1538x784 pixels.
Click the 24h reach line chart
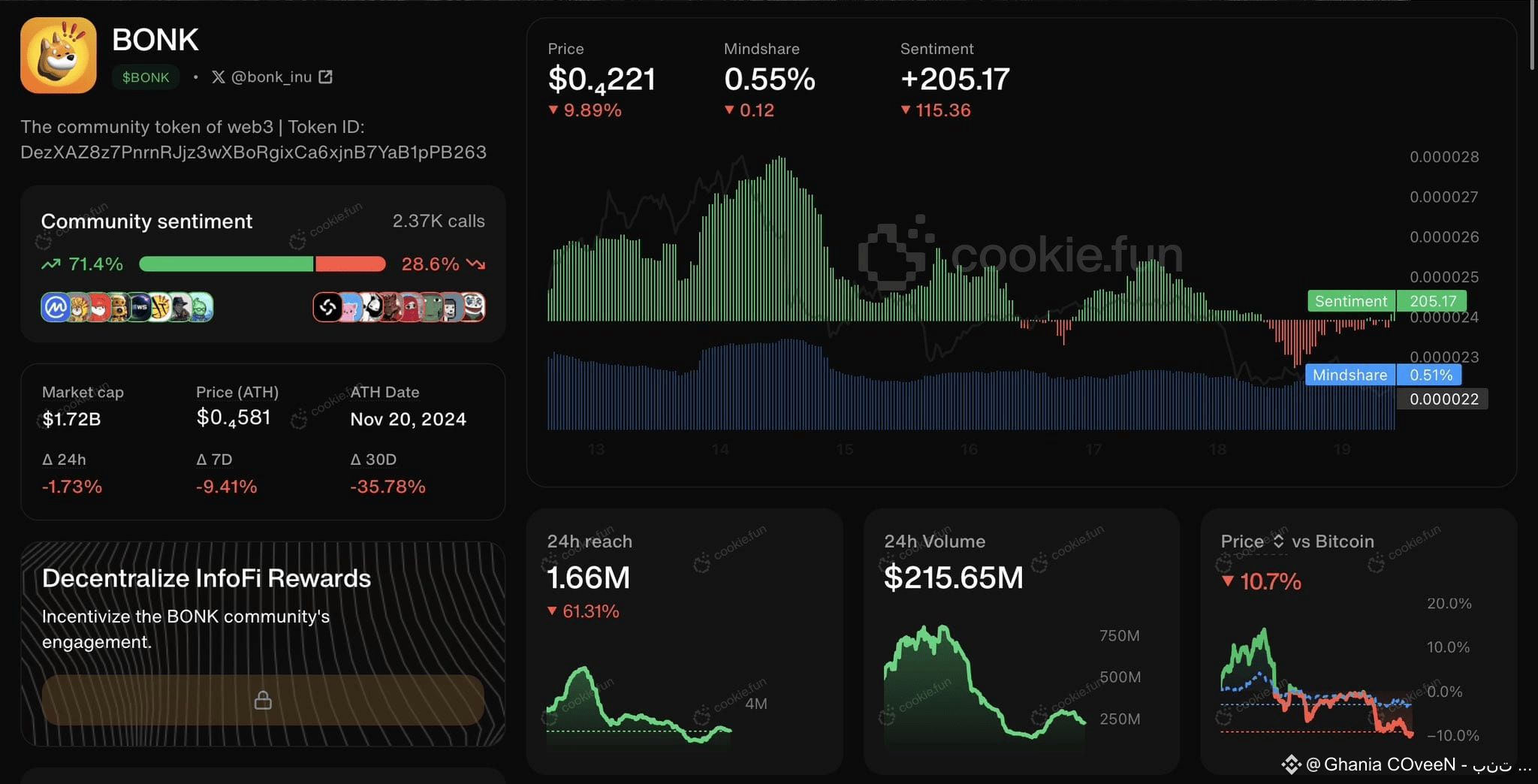click(x=639, y=706)
